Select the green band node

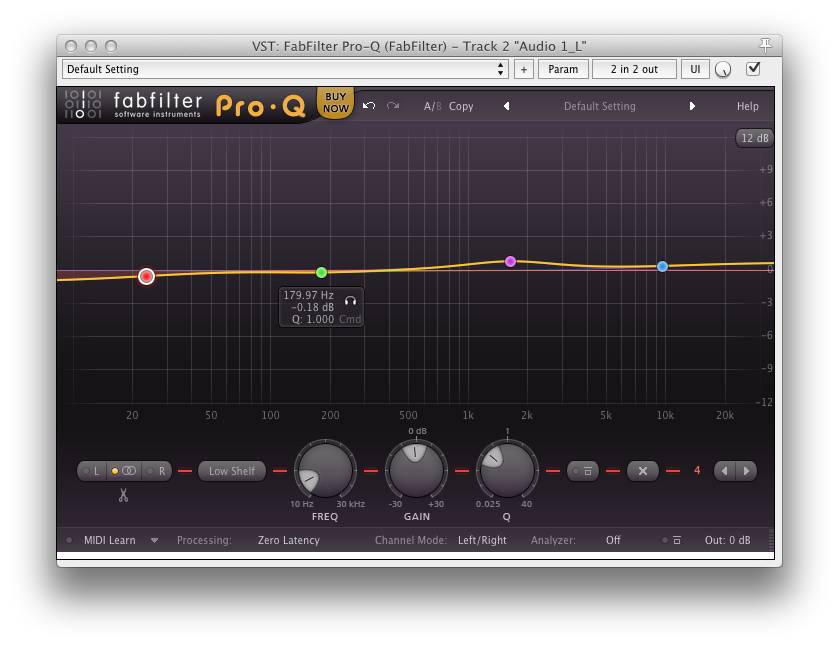coord(321,272)
